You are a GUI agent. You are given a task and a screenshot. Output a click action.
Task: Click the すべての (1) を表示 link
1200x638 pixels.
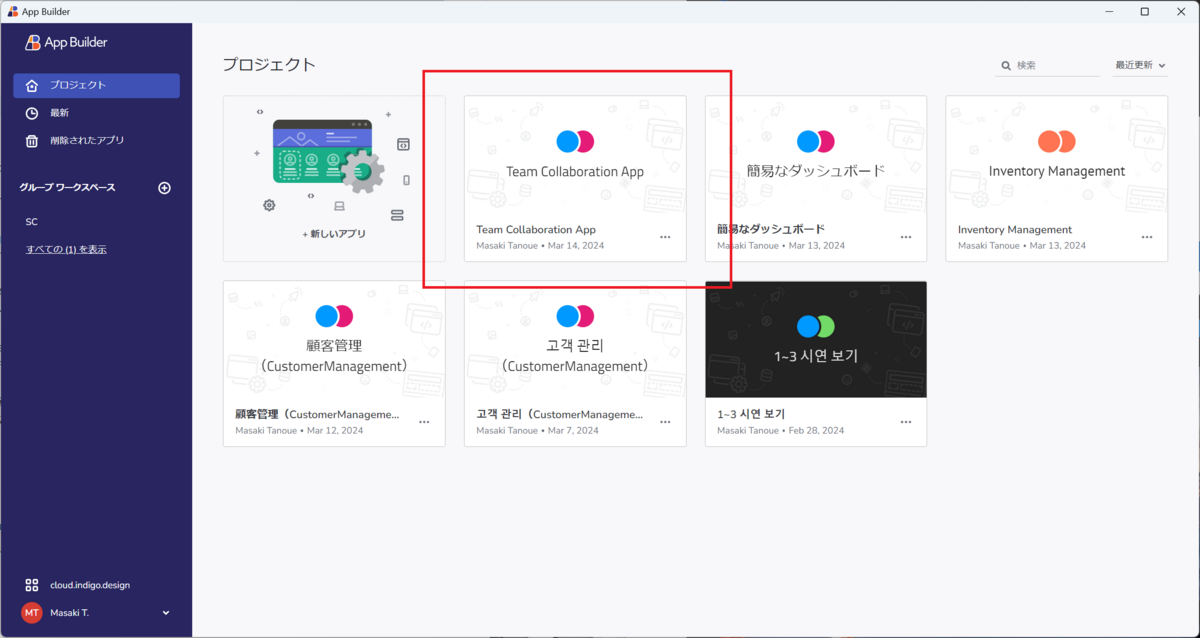(66, 249)
